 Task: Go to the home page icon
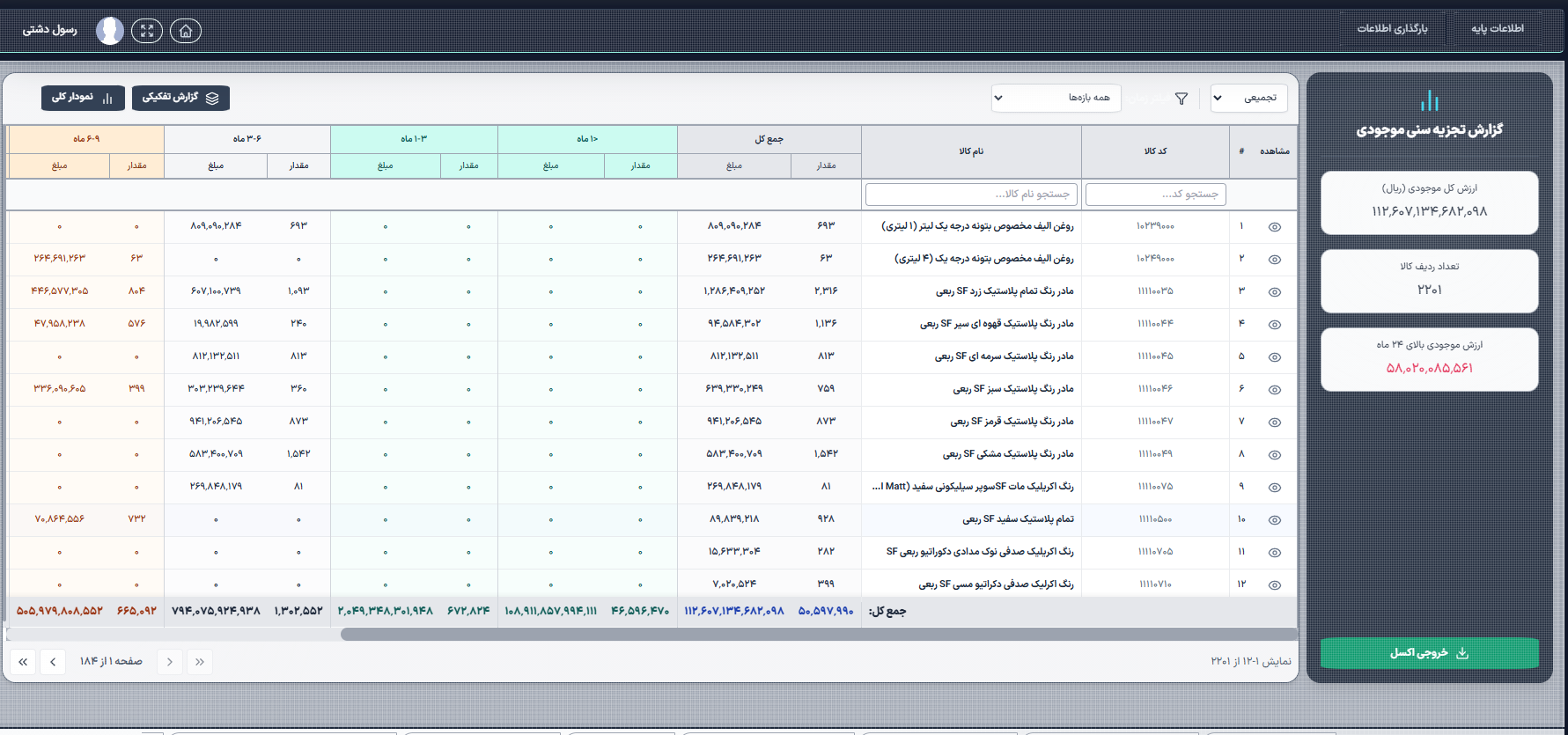(x=185, y=31)
